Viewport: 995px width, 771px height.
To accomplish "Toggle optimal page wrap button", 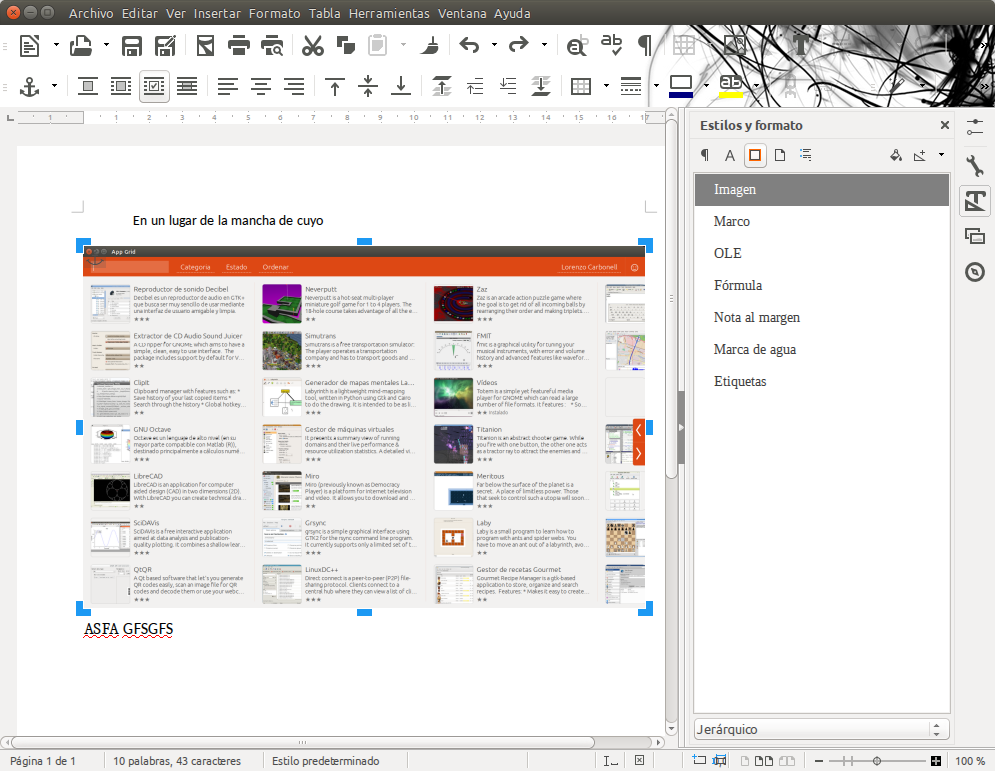I will pyautogui.click(x=154, y=86).
